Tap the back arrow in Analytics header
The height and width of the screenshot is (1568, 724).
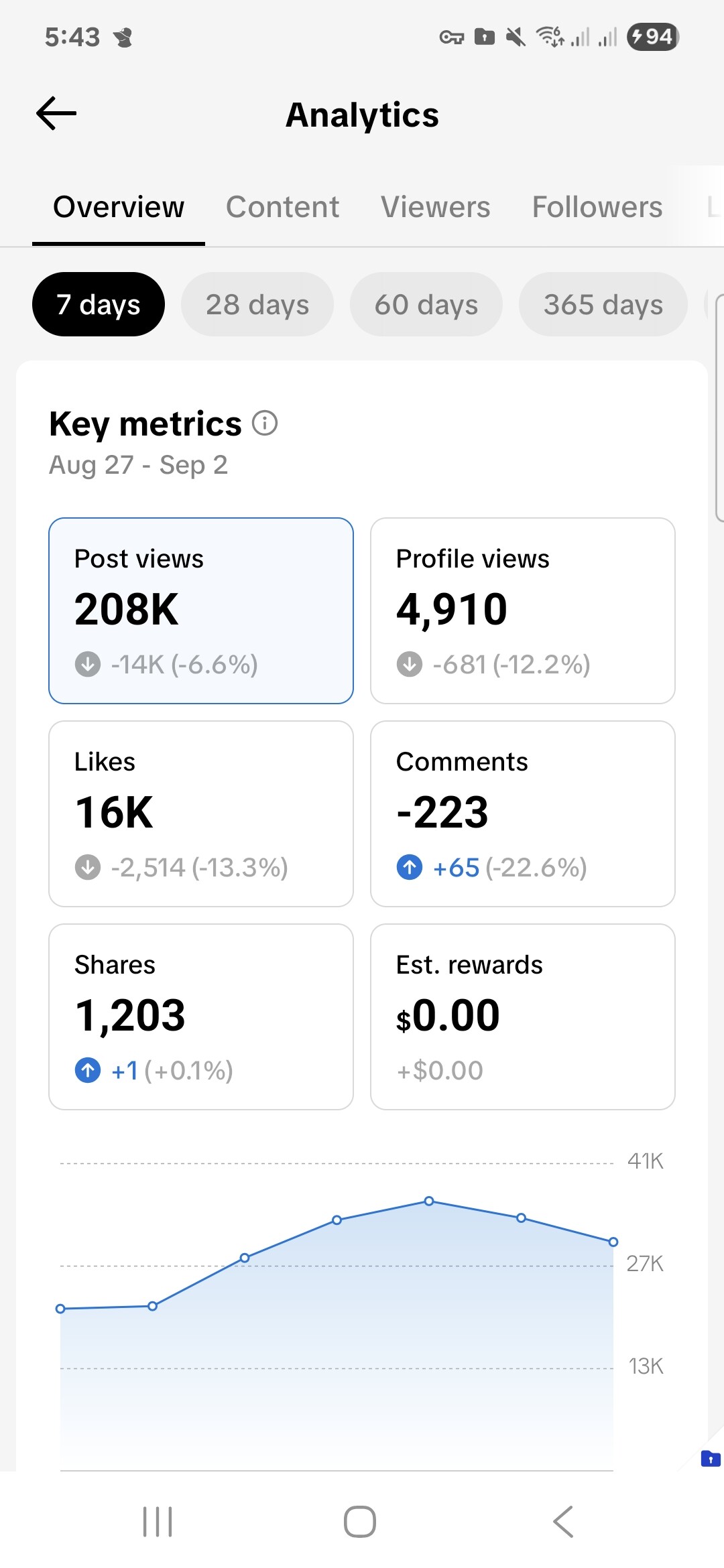click(56, 113)
